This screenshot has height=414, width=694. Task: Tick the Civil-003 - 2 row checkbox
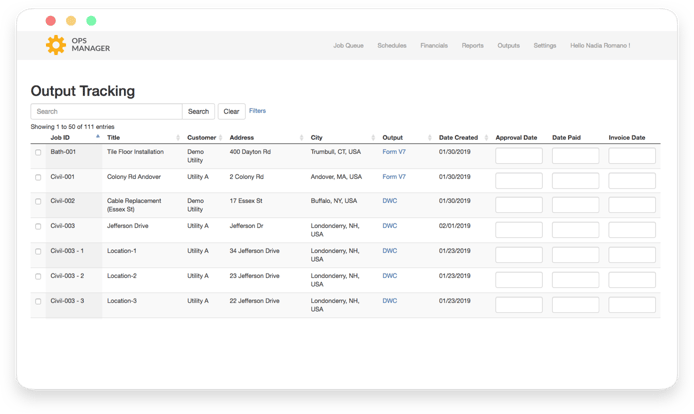(38, 276)
